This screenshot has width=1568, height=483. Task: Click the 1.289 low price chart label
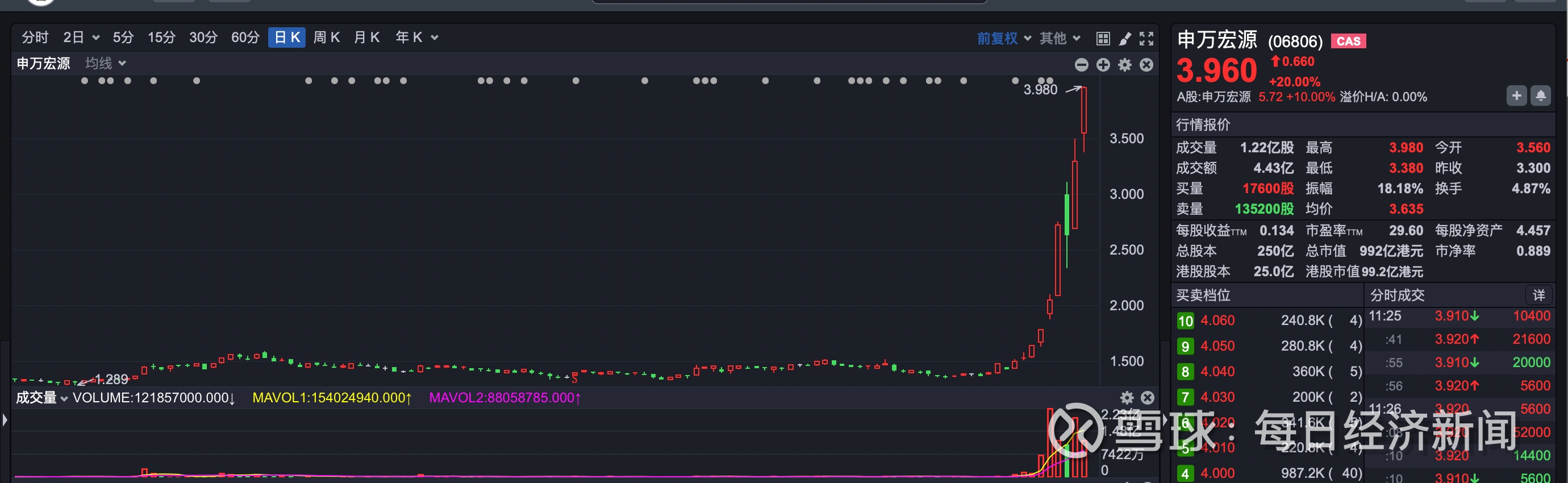tap(111, 380)
